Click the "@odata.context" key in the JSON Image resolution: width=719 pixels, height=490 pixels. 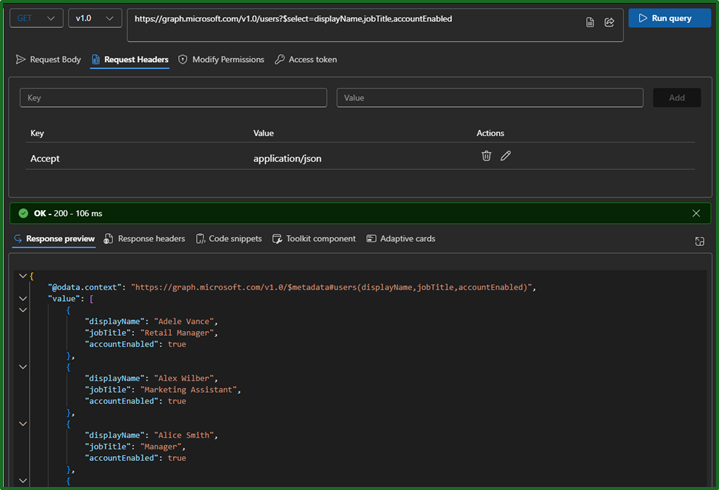tap(85, 287)
